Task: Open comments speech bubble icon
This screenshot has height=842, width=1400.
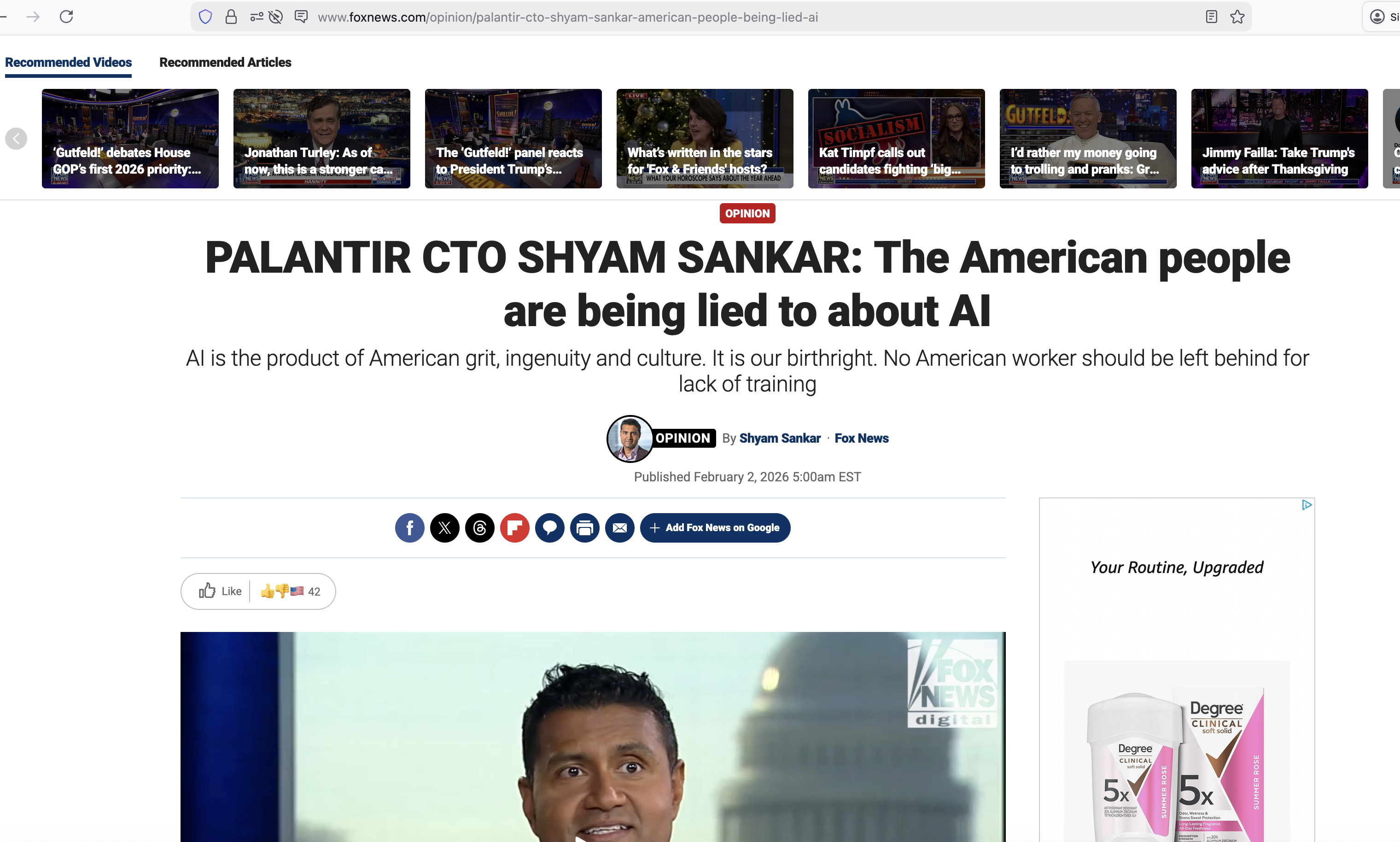Action: tap(550, 528)
